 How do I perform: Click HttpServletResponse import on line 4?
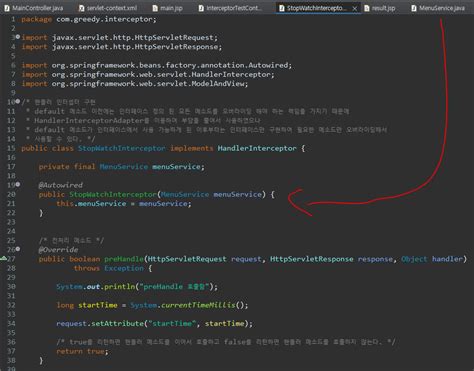137,47
